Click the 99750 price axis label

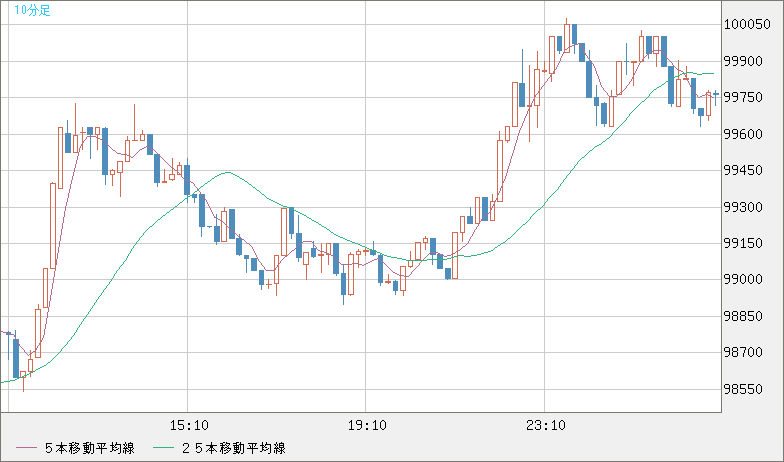[x=744, y=98]
